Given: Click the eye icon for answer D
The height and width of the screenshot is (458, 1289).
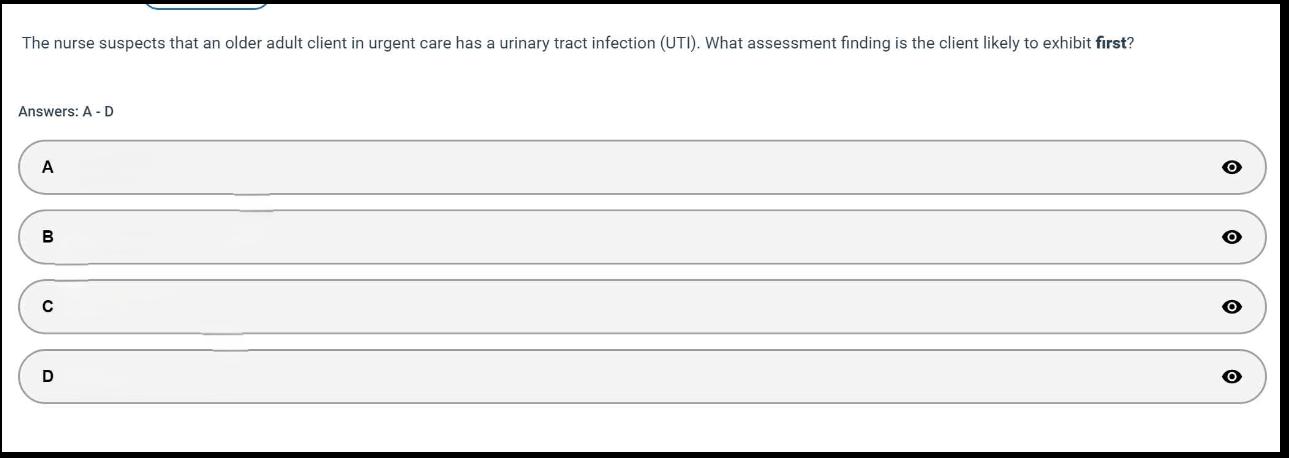Looking at the screenshot, I should (1232, 377).
